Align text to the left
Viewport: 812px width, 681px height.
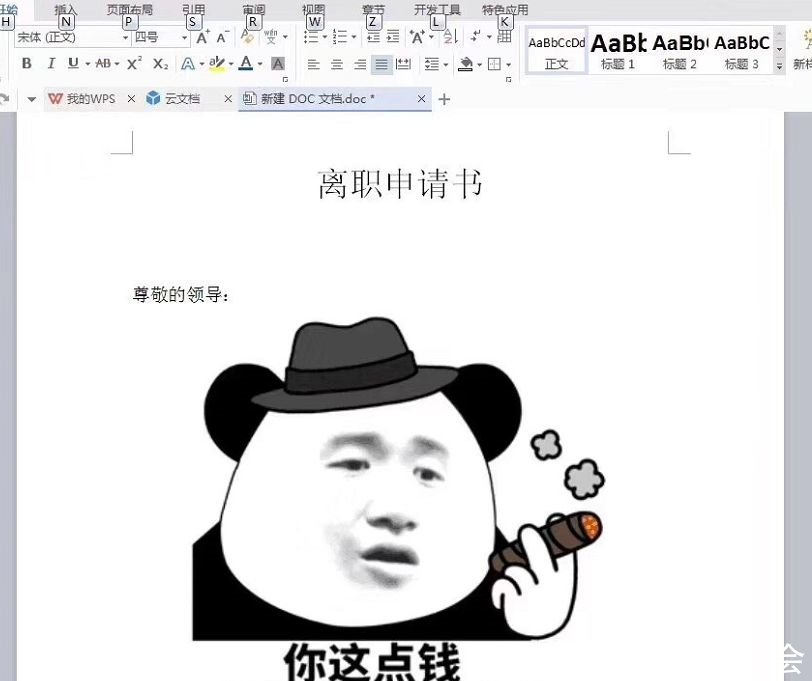[313, 64]
